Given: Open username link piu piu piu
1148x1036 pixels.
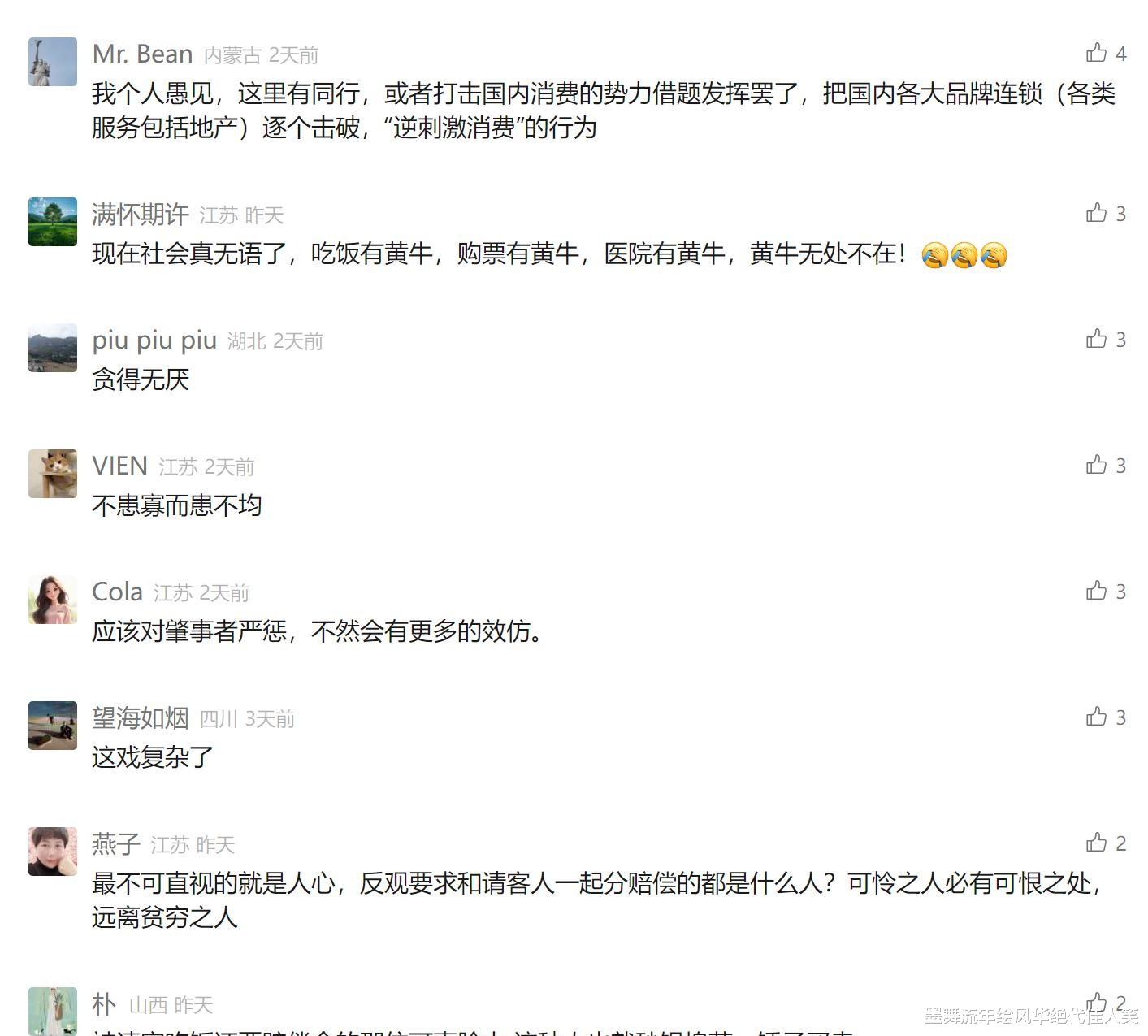Looking at the screenshot, I should pos(154,340).
